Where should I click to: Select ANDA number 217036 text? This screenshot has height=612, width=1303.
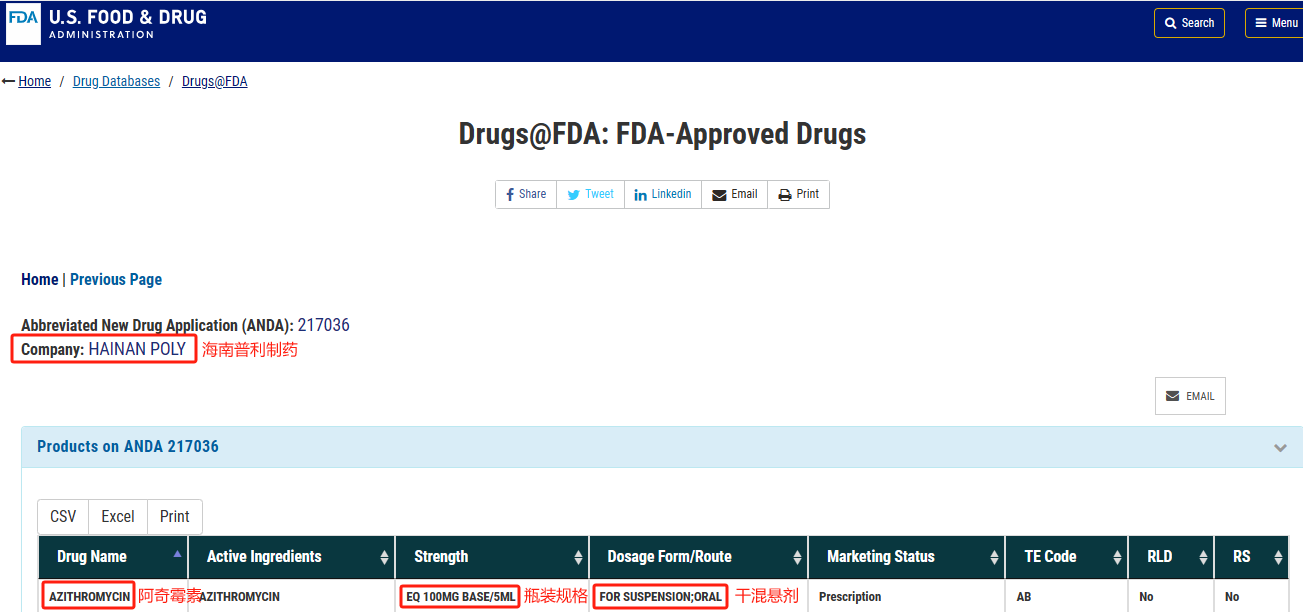[324, 325]
